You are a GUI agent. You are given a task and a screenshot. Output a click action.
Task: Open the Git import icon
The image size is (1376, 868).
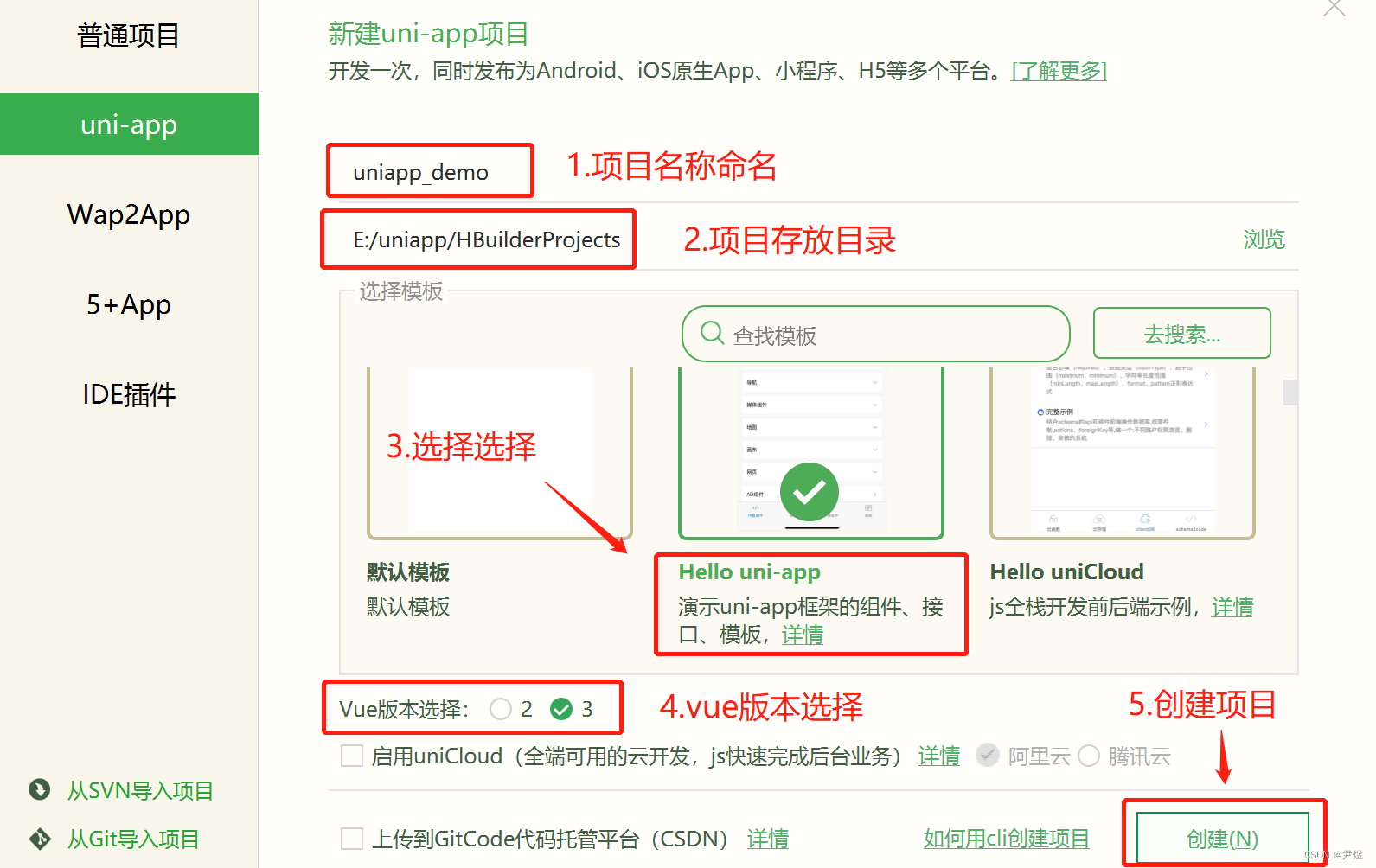coord(40,839)
